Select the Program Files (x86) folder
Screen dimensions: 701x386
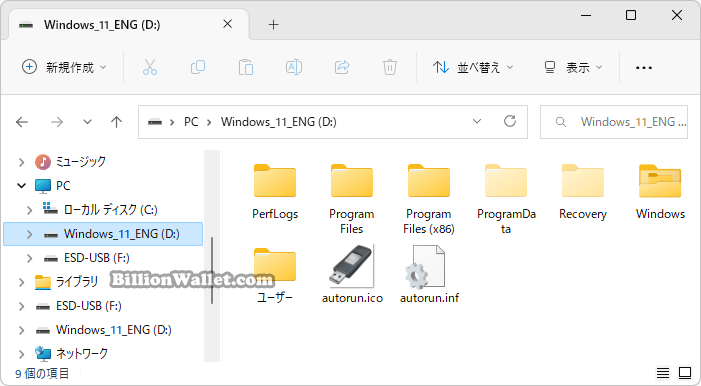point(429,199)
